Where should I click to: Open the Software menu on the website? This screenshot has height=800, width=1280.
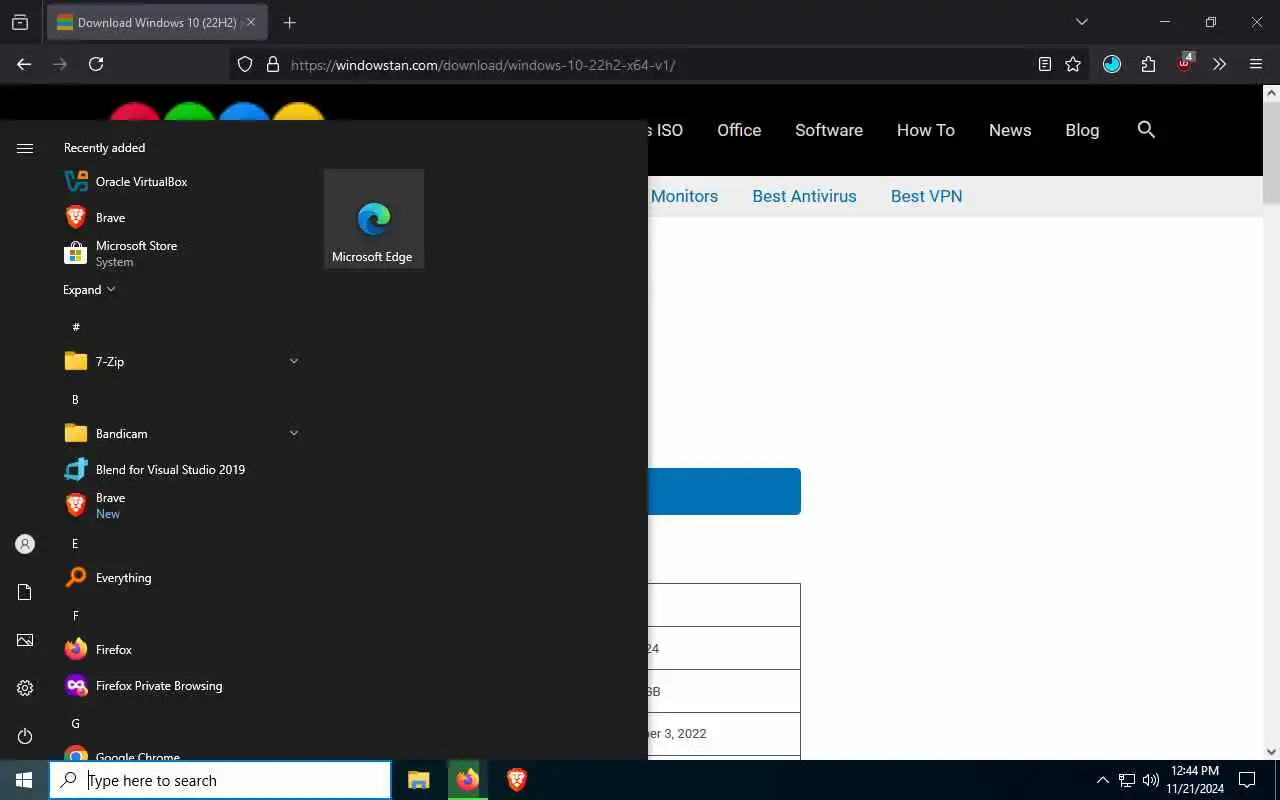tap(829, 130)
